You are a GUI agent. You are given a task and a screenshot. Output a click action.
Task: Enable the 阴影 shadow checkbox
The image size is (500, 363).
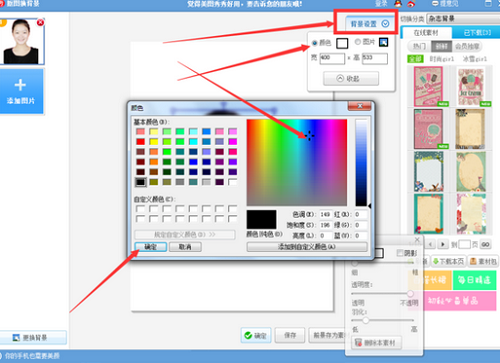coord(400,253)
